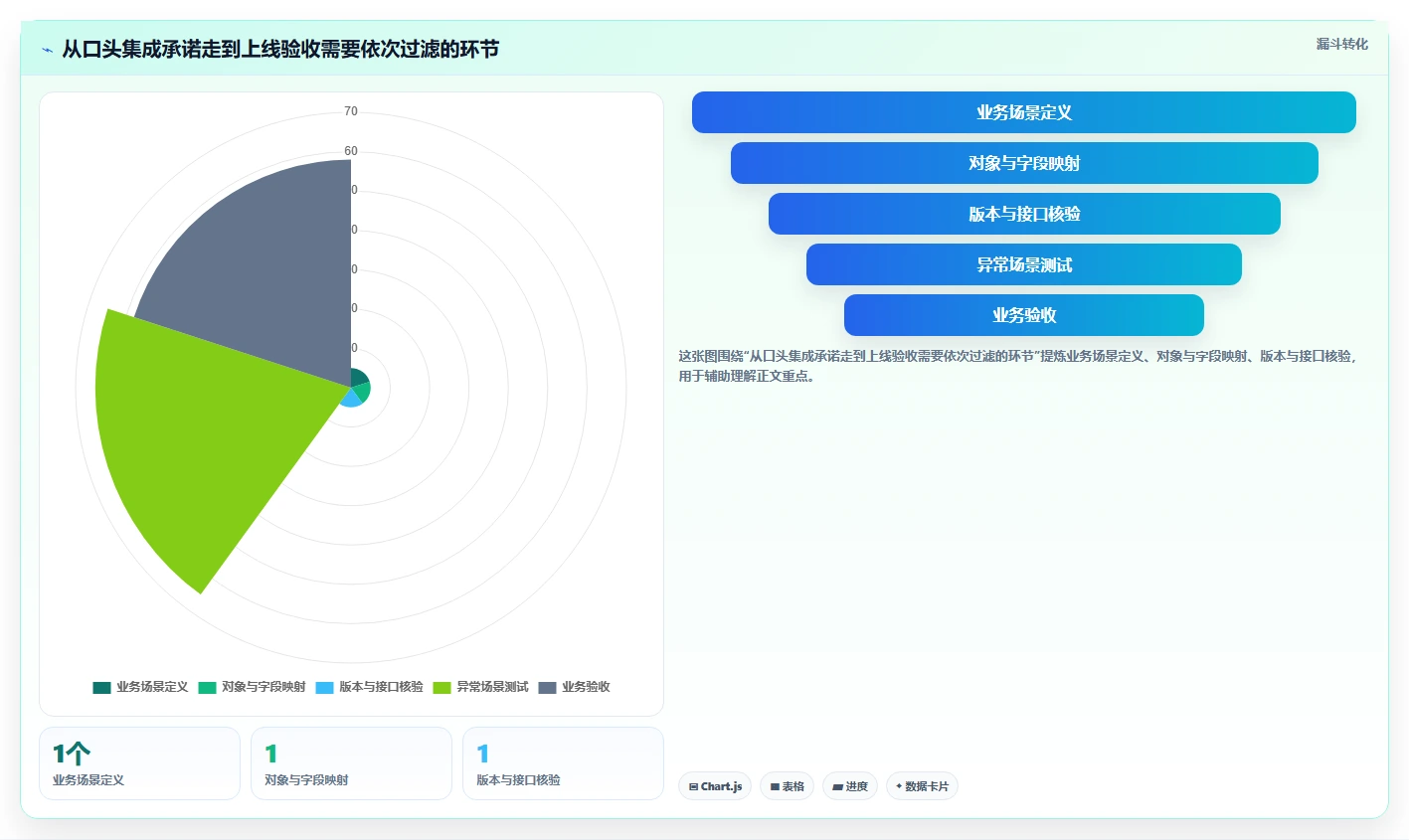The width and height of the screenshot is (1409, 840).
Task: Select the 异常场景测试 funnel stage bar
Action: [x=1024, y=264]
